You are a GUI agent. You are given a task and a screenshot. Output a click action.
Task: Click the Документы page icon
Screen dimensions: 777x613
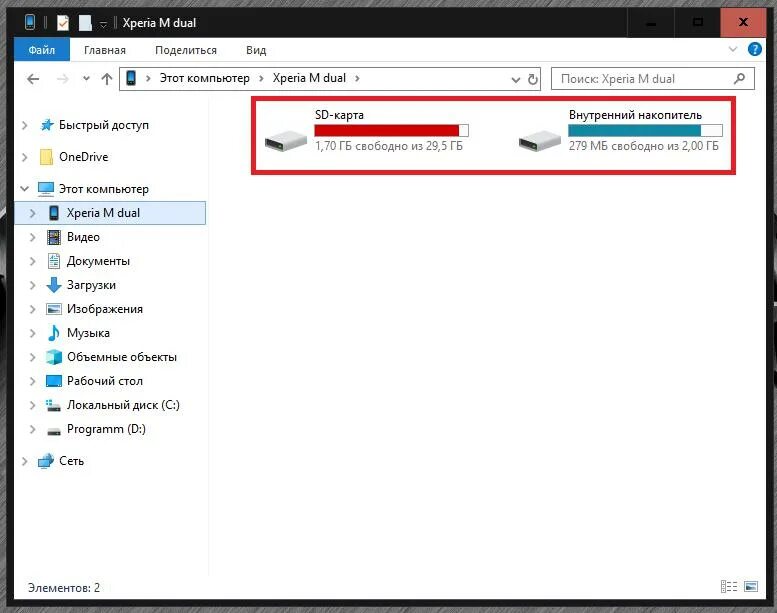click(x=54, y=261)
